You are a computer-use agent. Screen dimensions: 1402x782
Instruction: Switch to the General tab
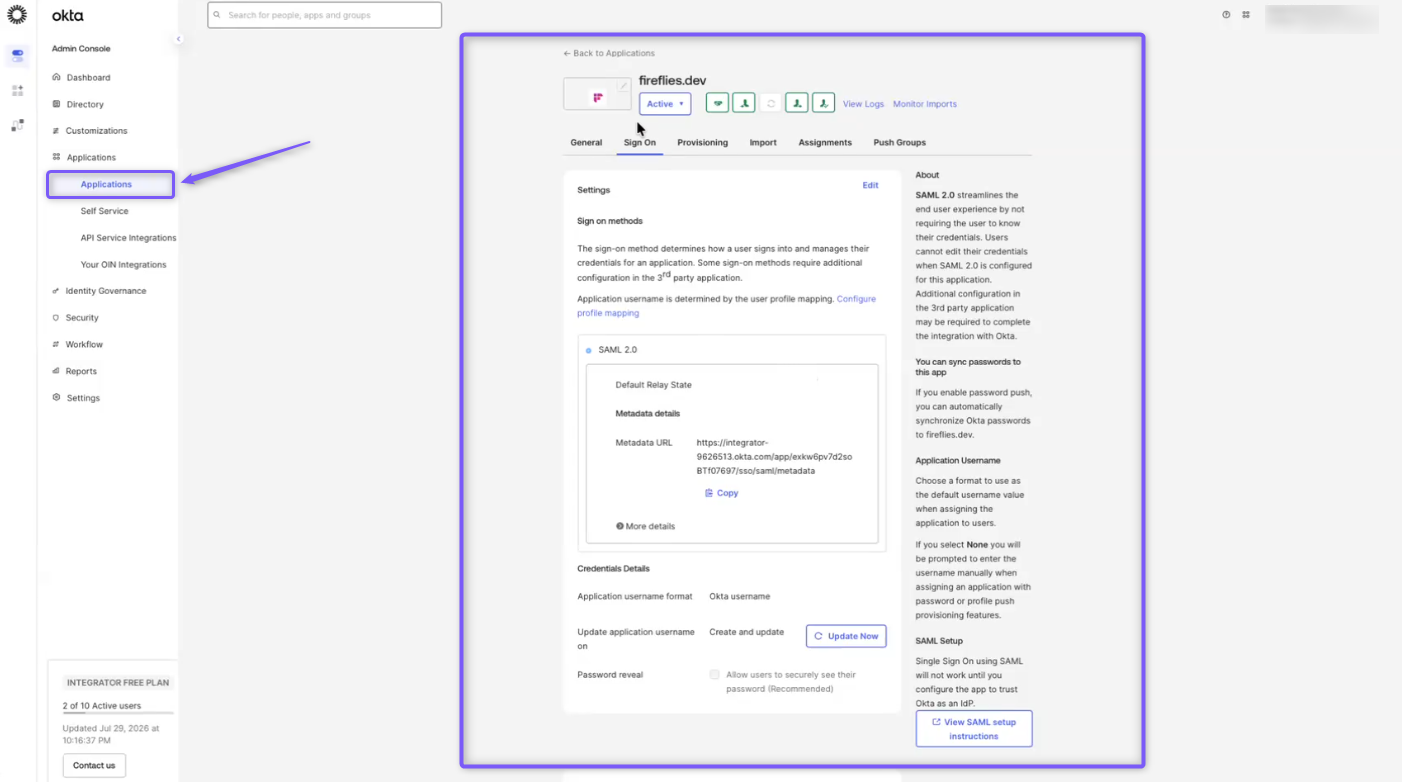pyautogui.click(x=586, y=143)
